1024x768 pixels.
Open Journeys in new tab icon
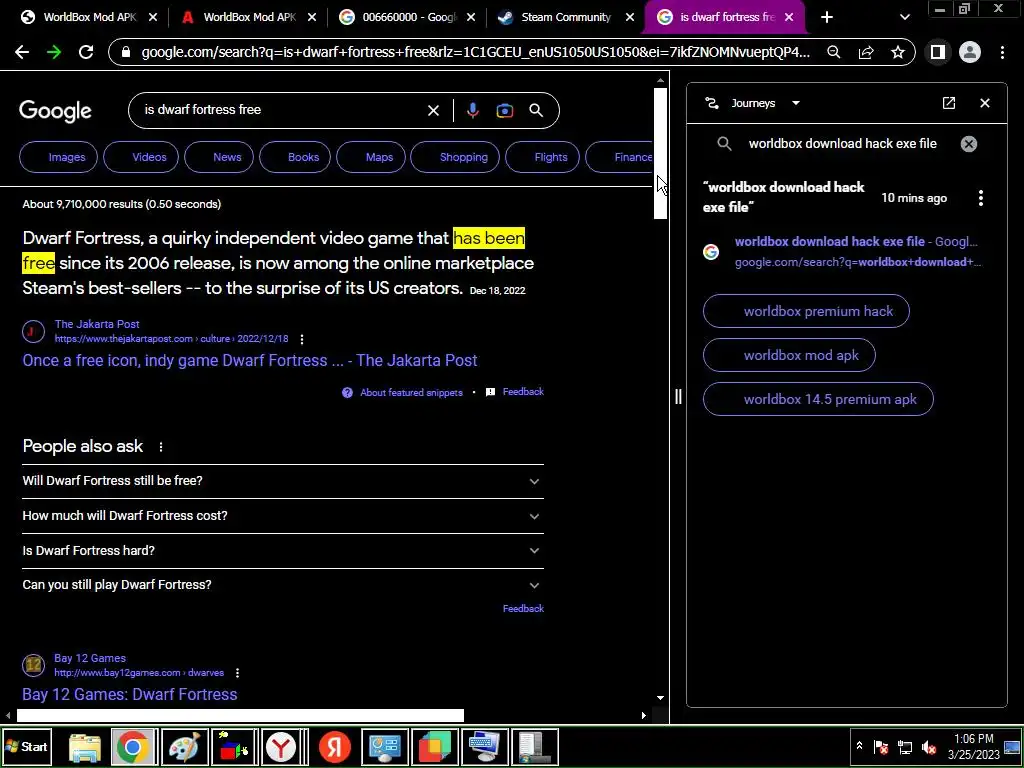[x=949, y=103]
